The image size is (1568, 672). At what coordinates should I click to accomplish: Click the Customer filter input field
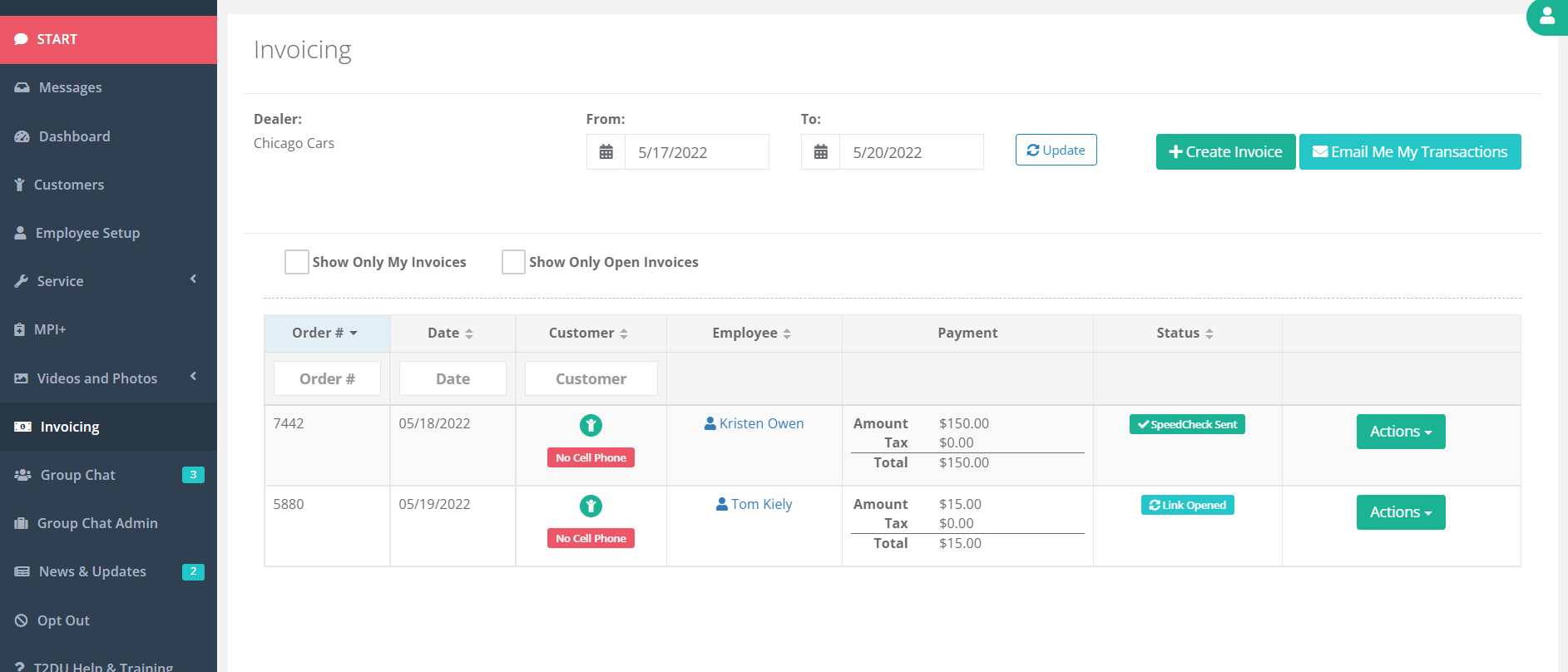pos(591,378)
